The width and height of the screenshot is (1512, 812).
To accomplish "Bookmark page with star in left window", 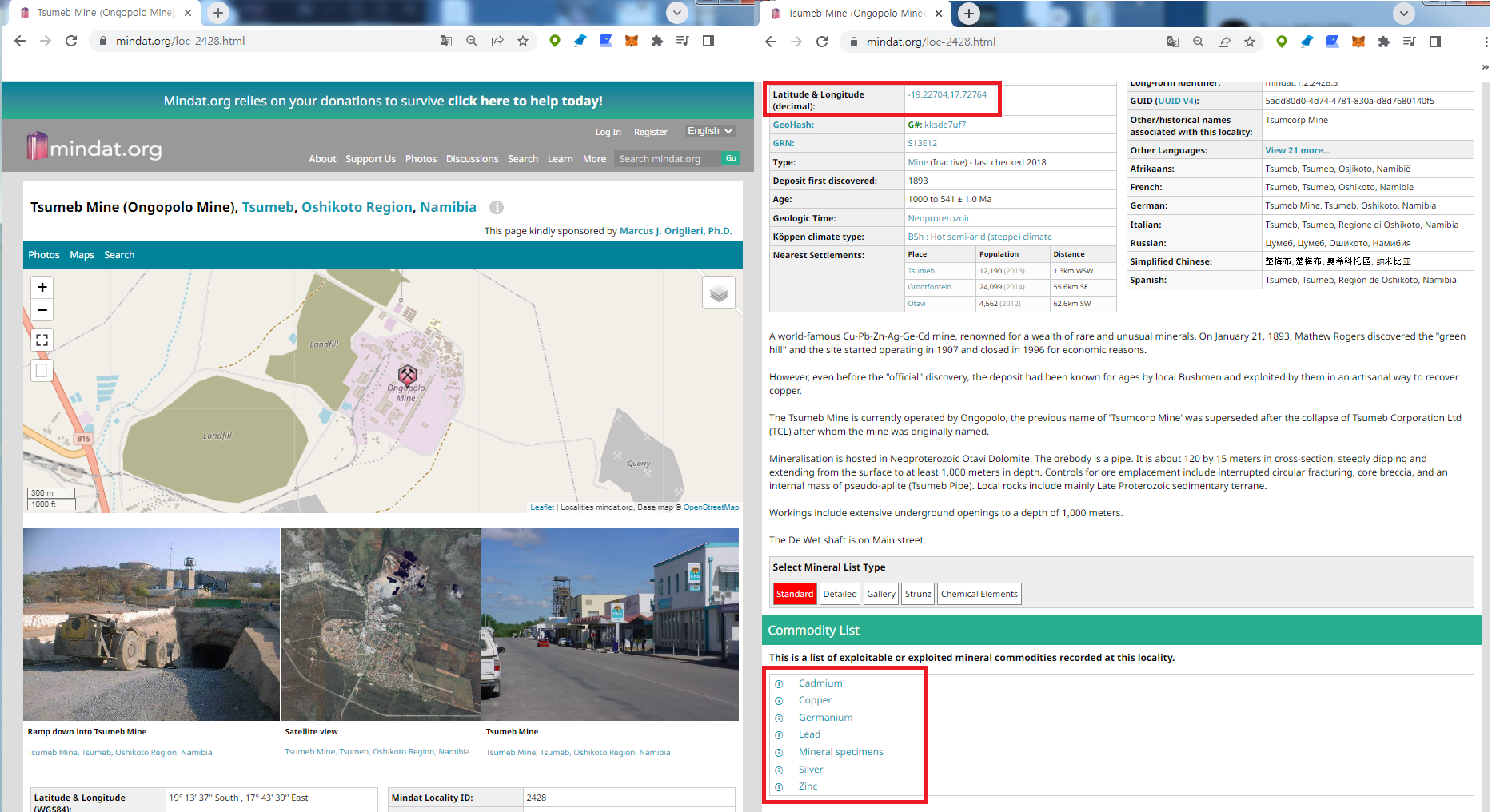I will (x=523, y=41).
